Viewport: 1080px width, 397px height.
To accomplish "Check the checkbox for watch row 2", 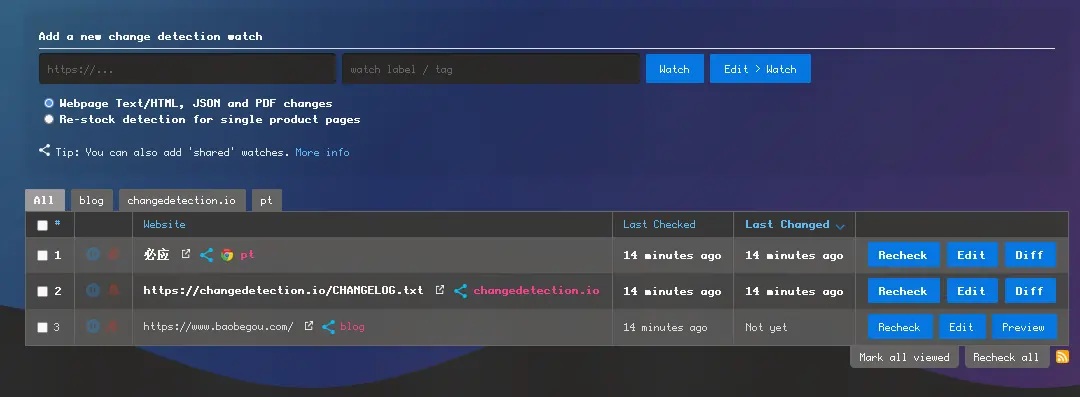I will click(x=43, y=291).
